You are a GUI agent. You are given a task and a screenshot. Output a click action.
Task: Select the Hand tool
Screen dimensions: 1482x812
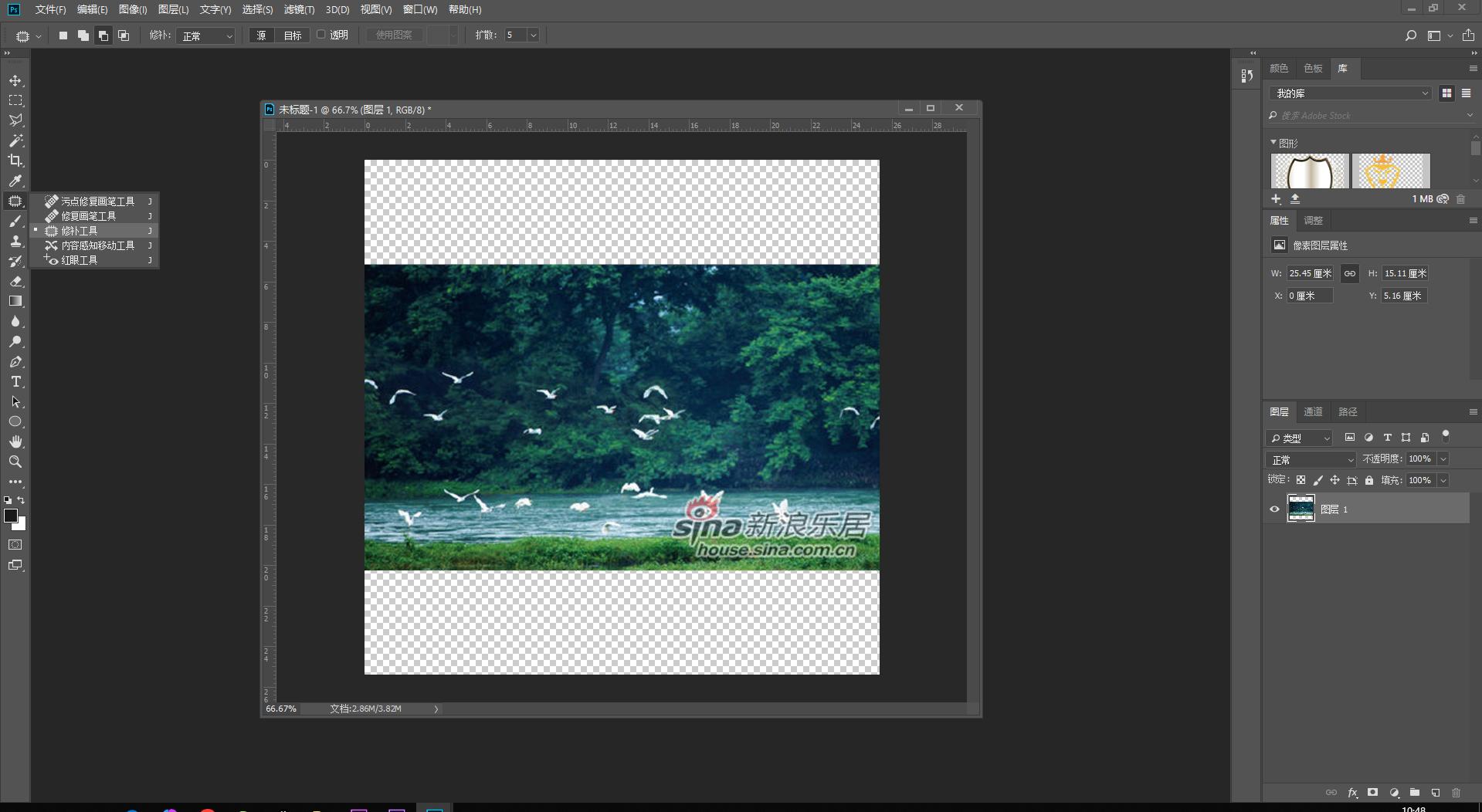(x=15, y=442)
